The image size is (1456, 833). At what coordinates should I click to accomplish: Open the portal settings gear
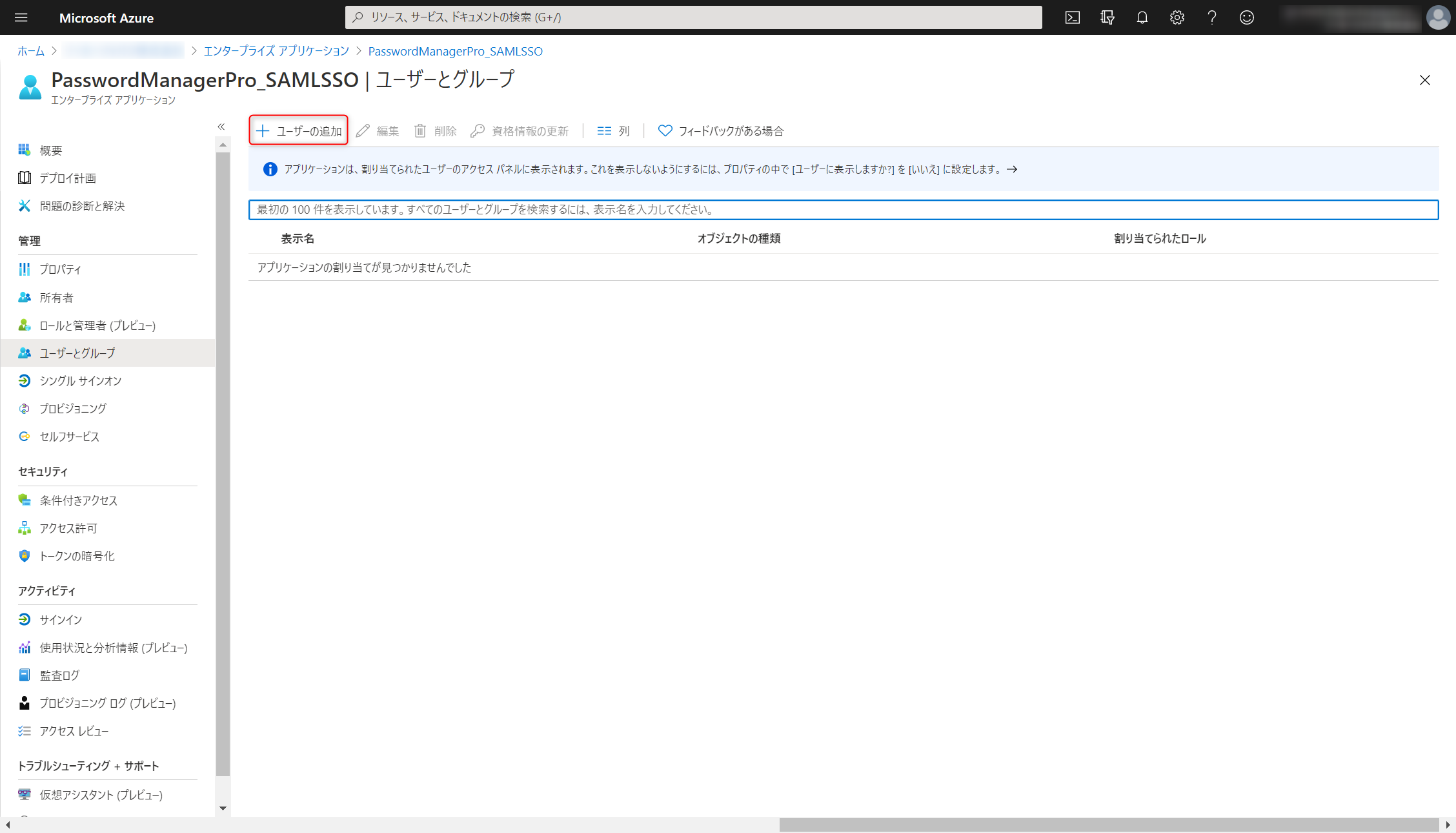pyautogui.click(x=1177, y=17)
